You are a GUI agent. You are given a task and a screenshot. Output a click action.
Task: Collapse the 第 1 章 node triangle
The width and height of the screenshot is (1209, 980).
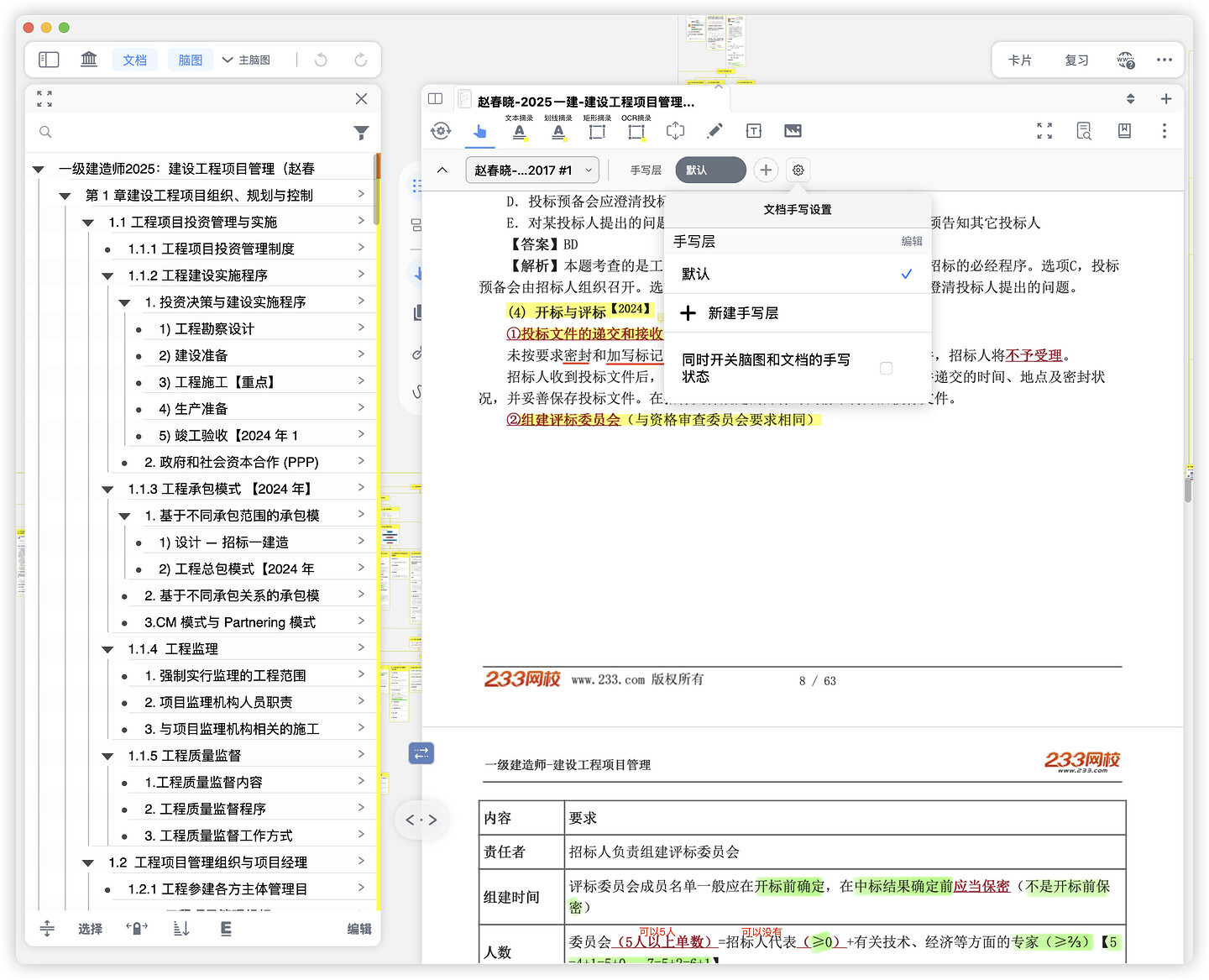[65, 196]
